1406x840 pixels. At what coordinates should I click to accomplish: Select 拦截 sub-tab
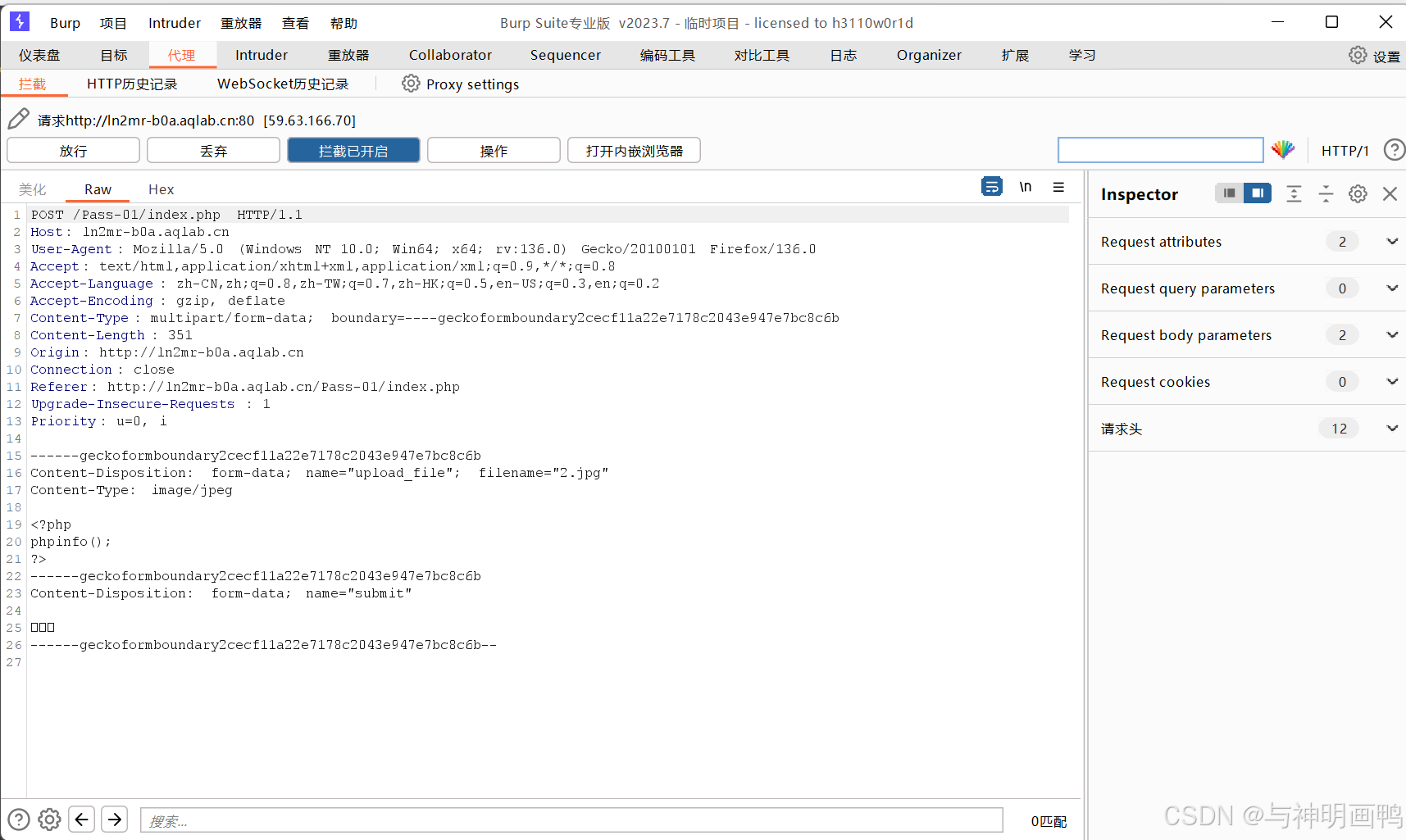click(x=32, y=84)
